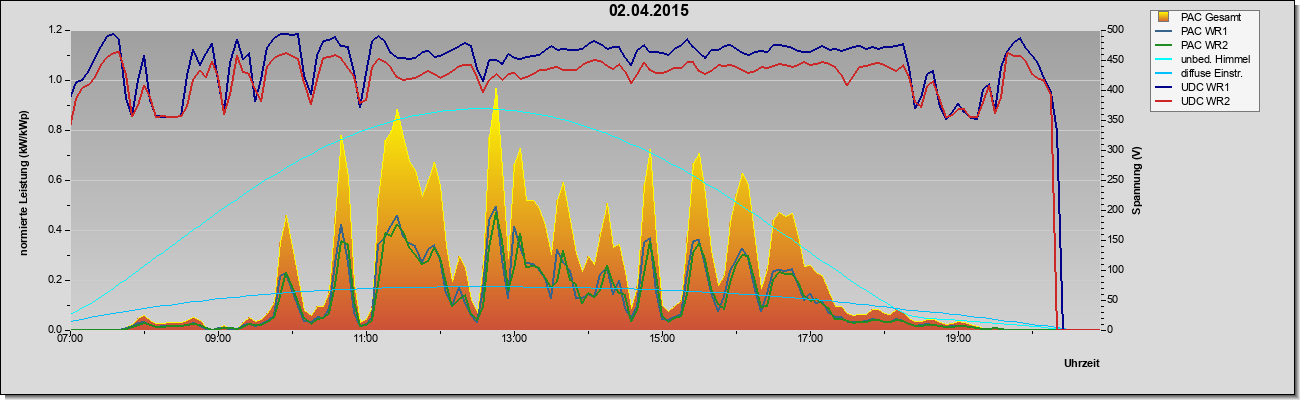1300x400 pixels.
Task: Click the 09:00 time axis label
Action: pyautogui.click(x=218, y=339)
